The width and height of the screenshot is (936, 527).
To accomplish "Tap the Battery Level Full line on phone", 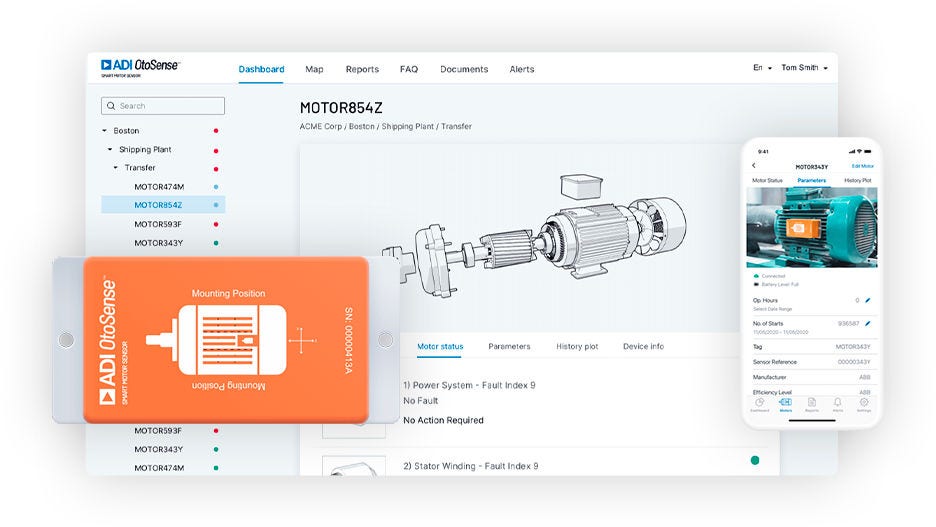I will 776,284.
